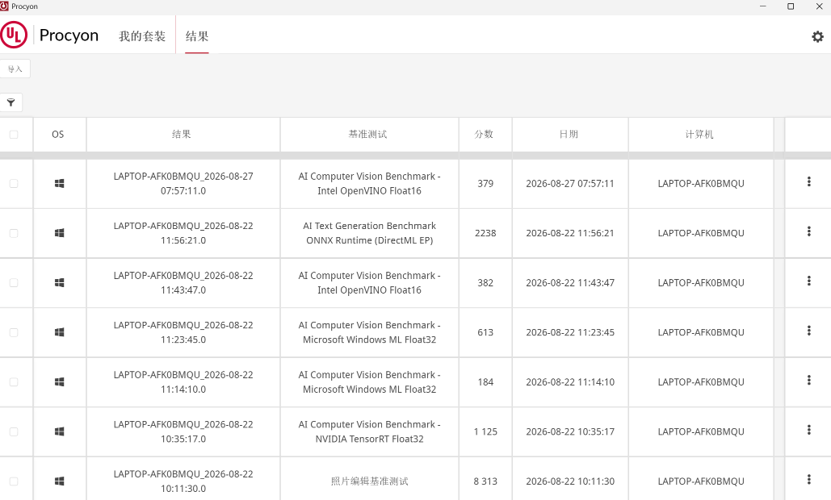Click the score value 1 125
Viewport: 831px width, 500px height.
[485, 432]
